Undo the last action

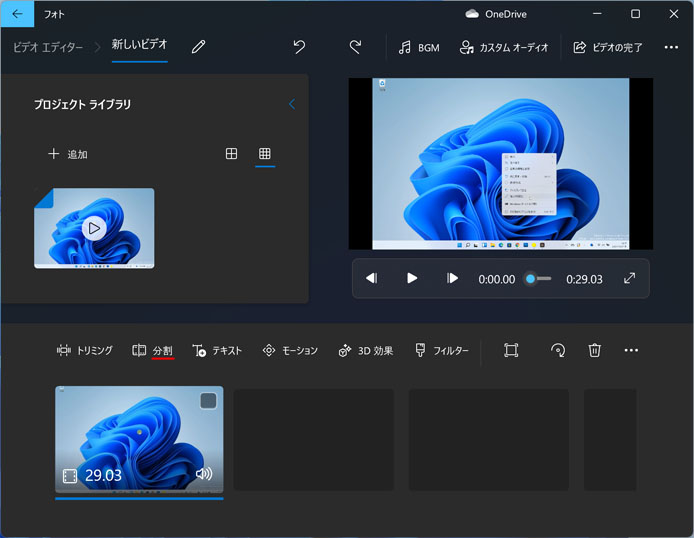pos(299,46)
